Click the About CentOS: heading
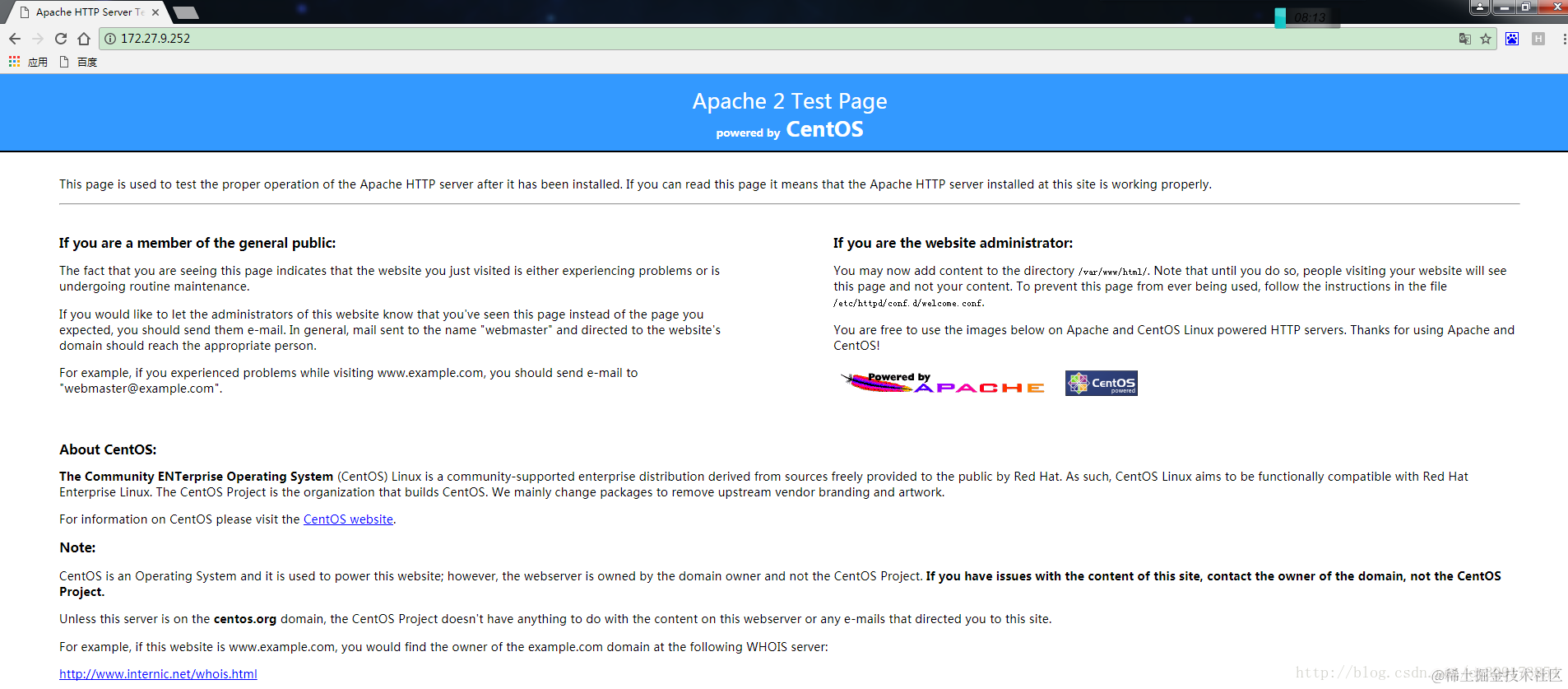This screenshot has height=689, width=1568. (108, 449)
